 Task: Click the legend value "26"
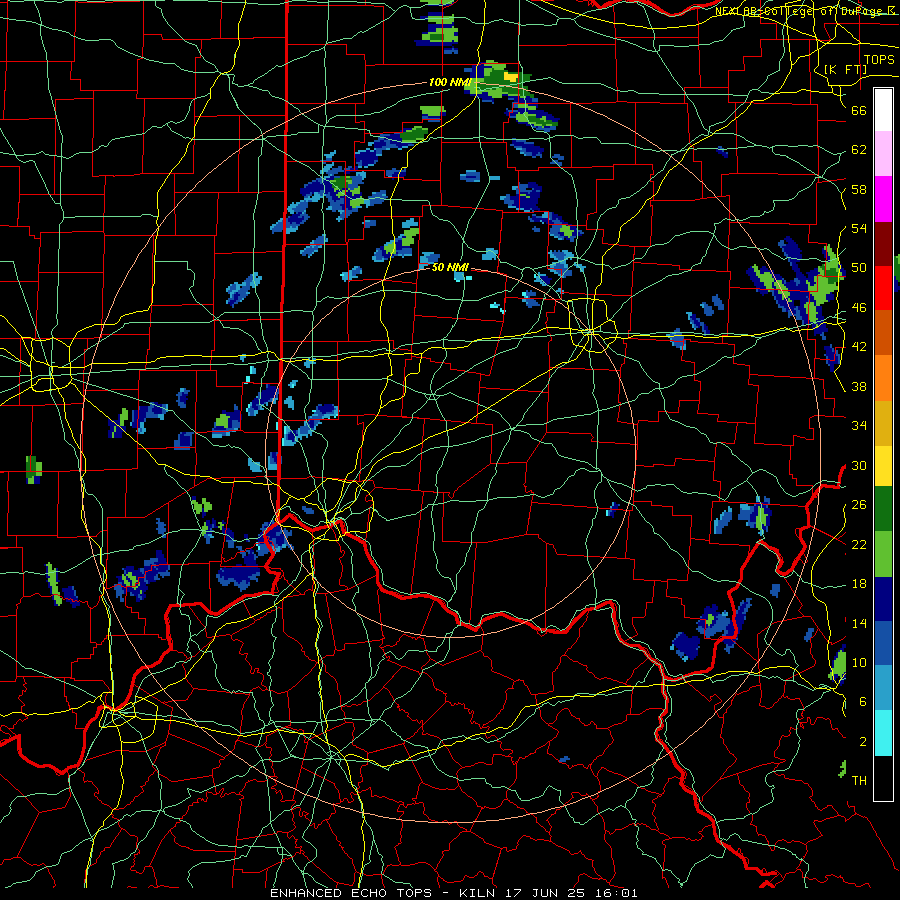coord(859,505)
